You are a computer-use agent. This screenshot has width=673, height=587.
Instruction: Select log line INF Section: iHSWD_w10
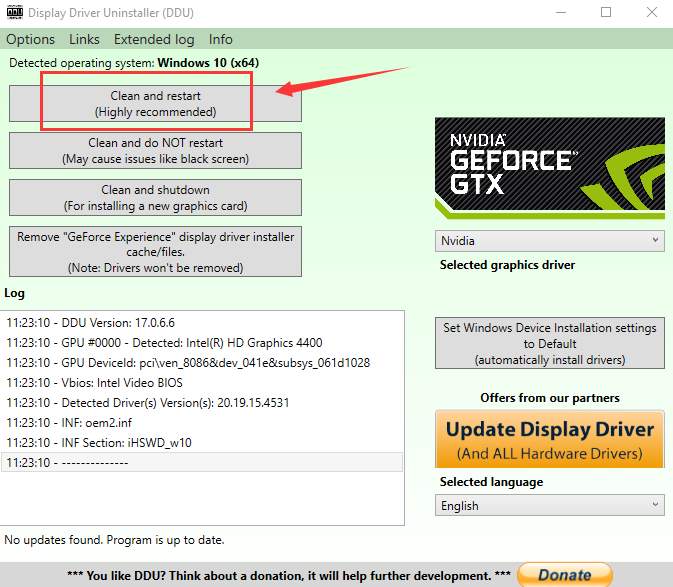[202, 443]
